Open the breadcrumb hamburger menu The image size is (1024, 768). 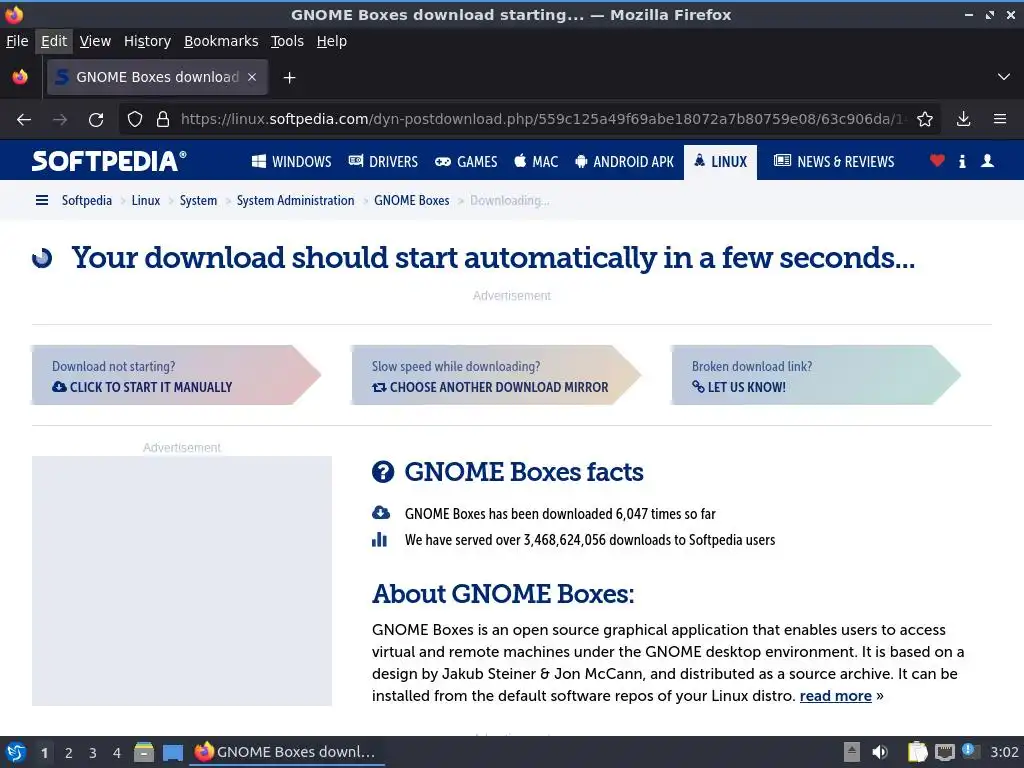click(42, 200)
